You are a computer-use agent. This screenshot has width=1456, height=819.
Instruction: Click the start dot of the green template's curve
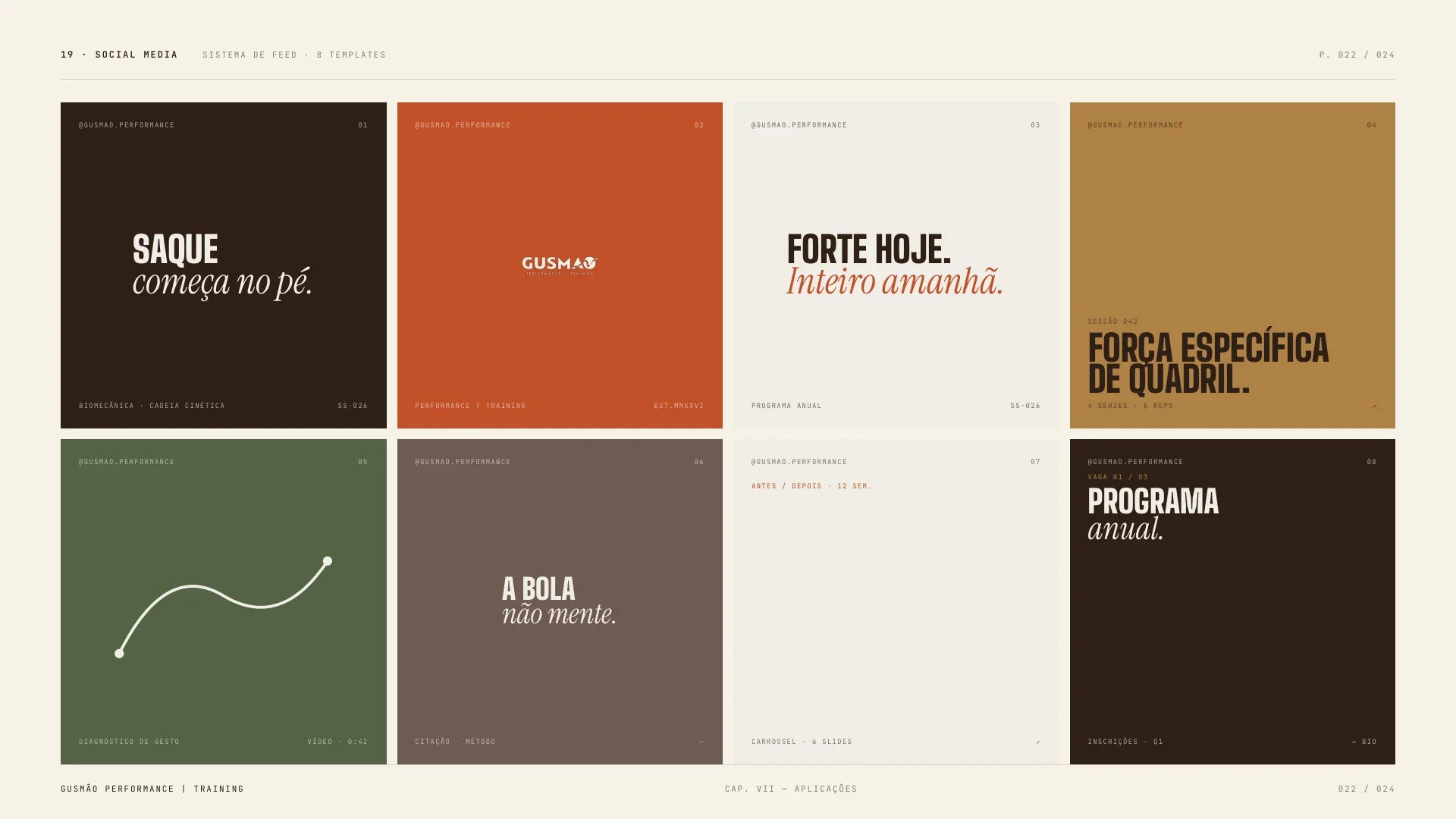[x=119, y=654]
